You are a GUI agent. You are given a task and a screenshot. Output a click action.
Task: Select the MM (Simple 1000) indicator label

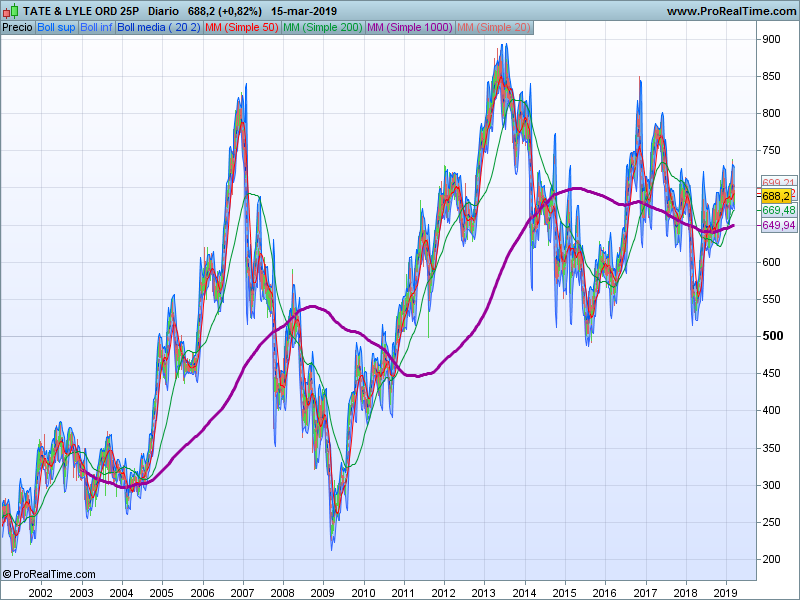[410, 28]
